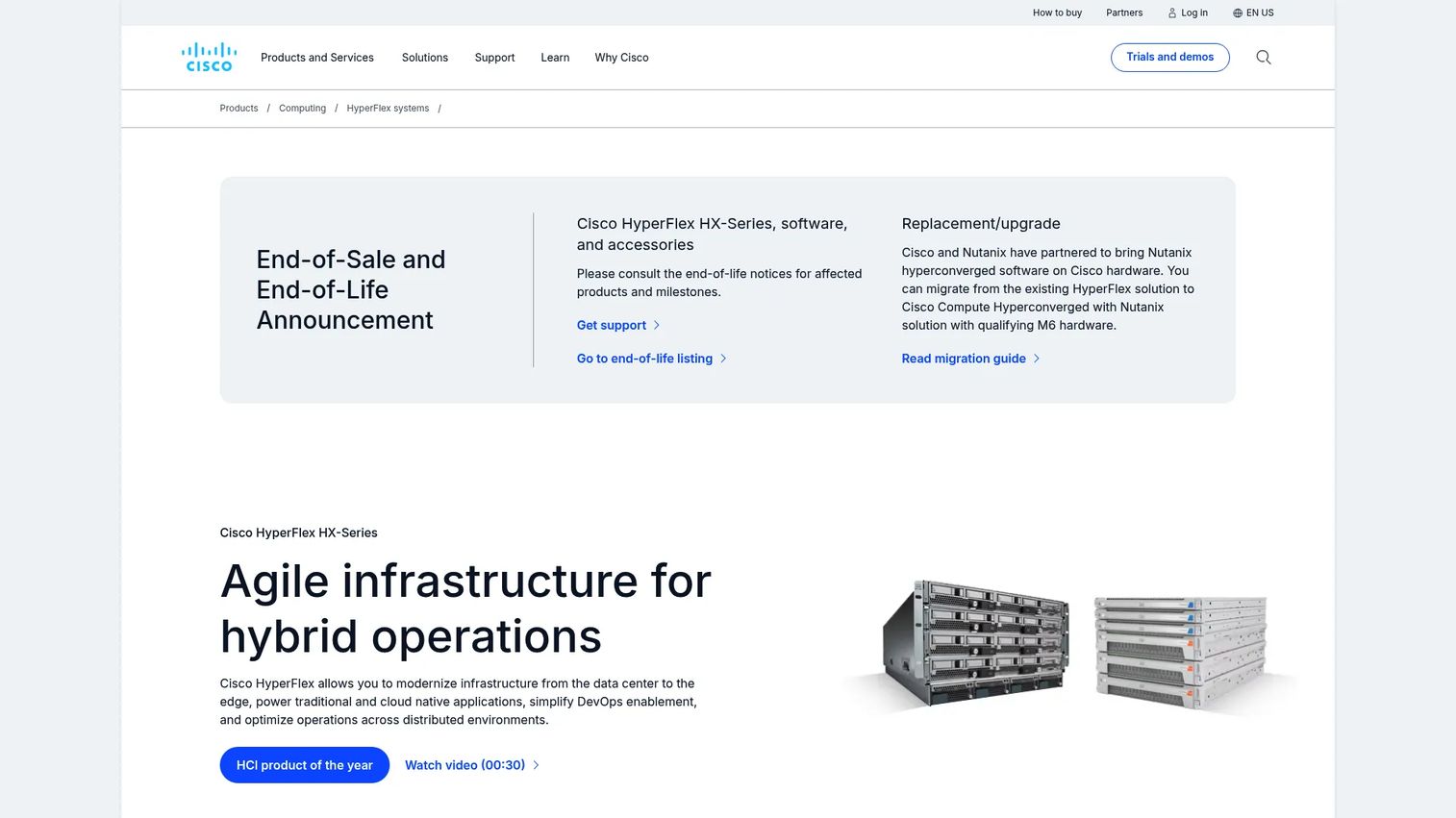The height and width of the screenshot is (818, 1456).
Task: Click the globe language icon
Action: tap(1238, 13)
